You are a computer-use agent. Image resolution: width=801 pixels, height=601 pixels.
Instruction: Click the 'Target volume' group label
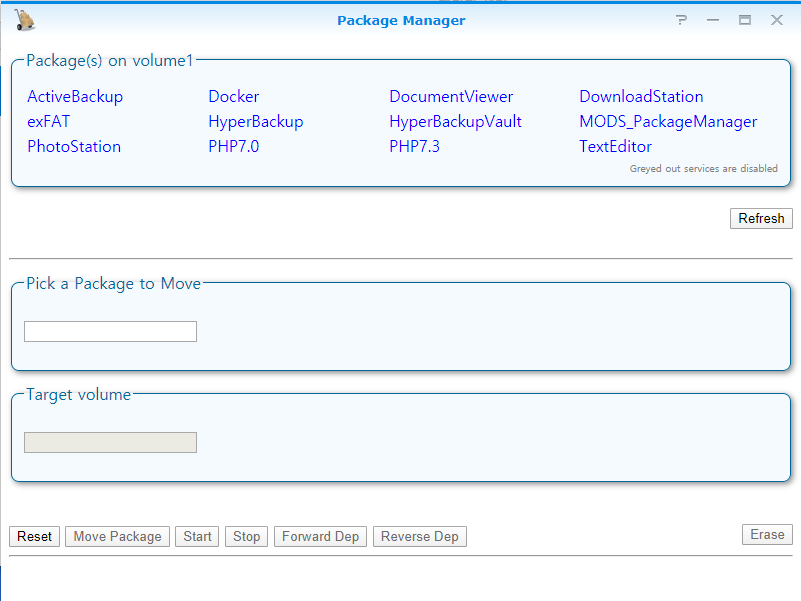(x=79, y=395)
